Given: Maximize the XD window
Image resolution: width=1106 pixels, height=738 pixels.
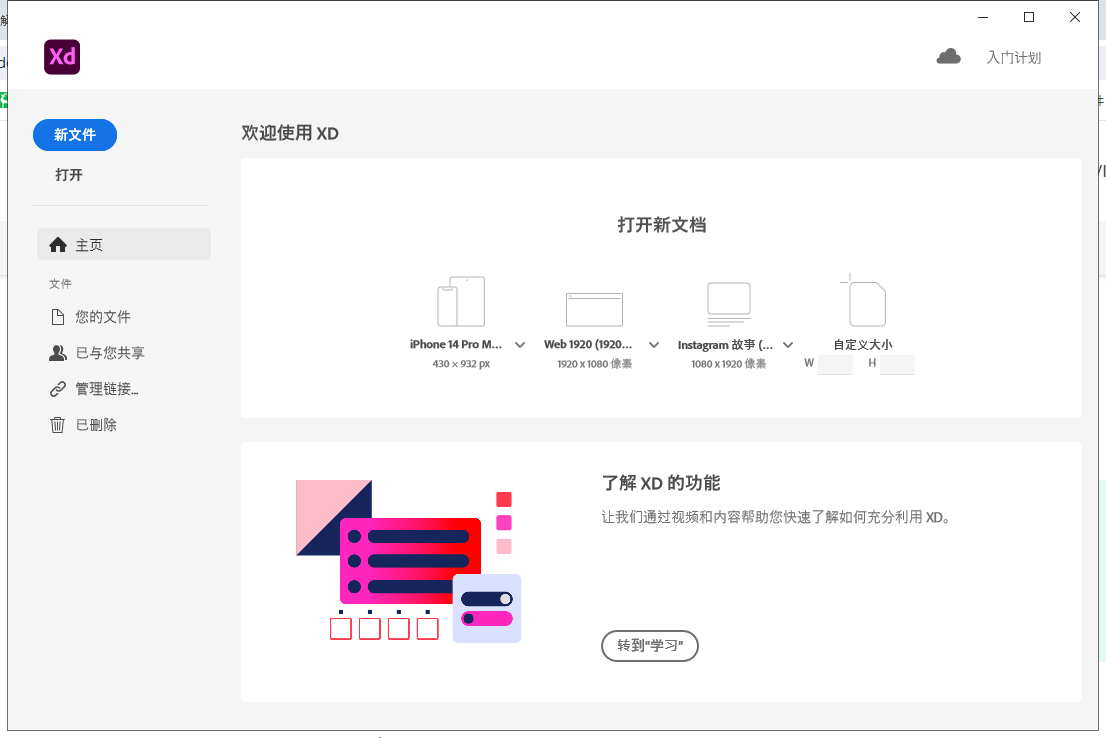Looking at the screenshot, I should [x=1029, y=17].
